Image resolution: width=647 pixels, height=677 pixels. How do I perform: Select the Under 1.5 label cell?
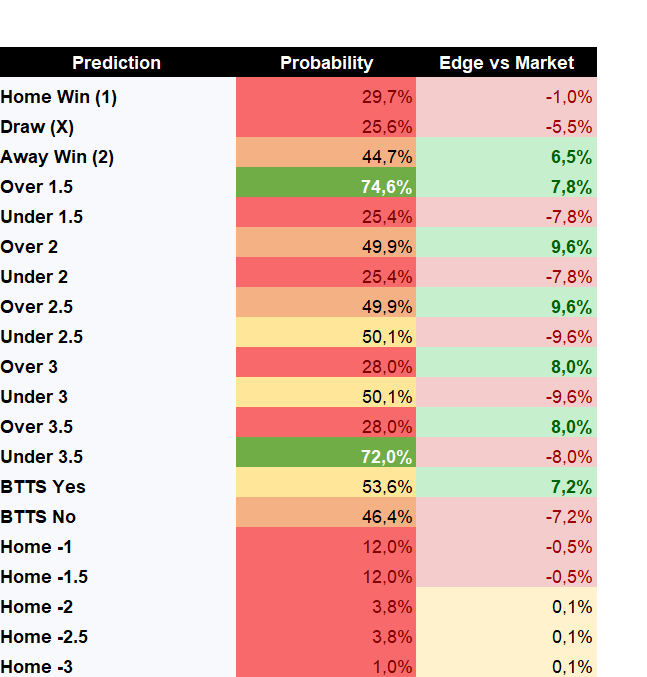[x=118, y=217]
